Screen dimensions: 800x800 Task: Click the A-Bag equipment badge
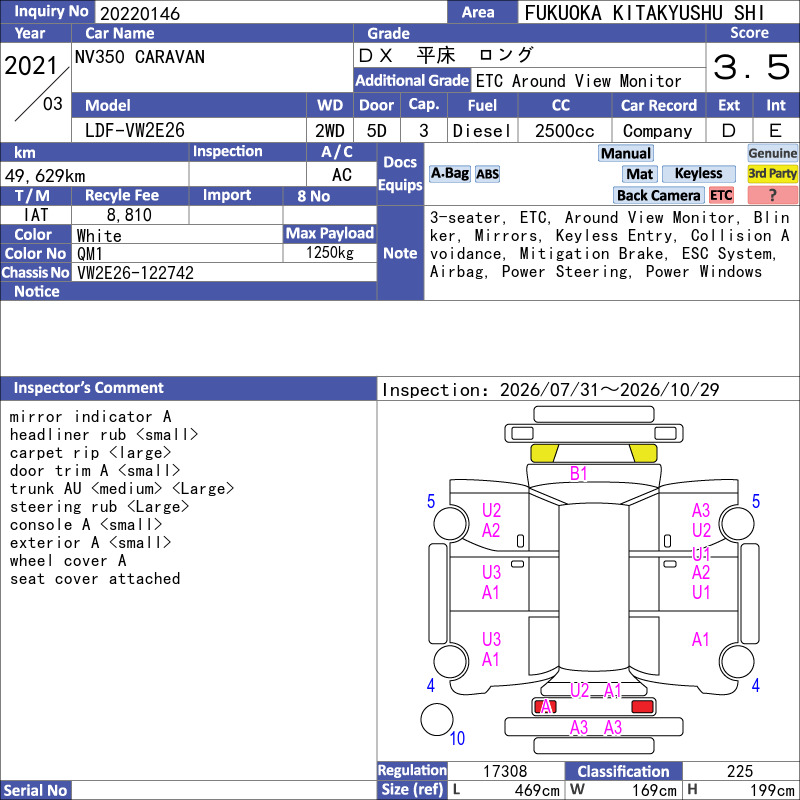(449, 174)
